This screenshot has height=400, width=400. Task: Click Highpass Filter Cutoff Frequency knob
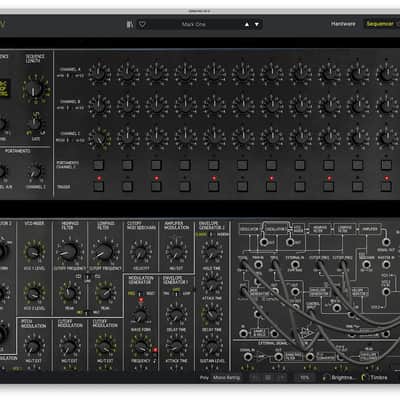coord(70,252)
